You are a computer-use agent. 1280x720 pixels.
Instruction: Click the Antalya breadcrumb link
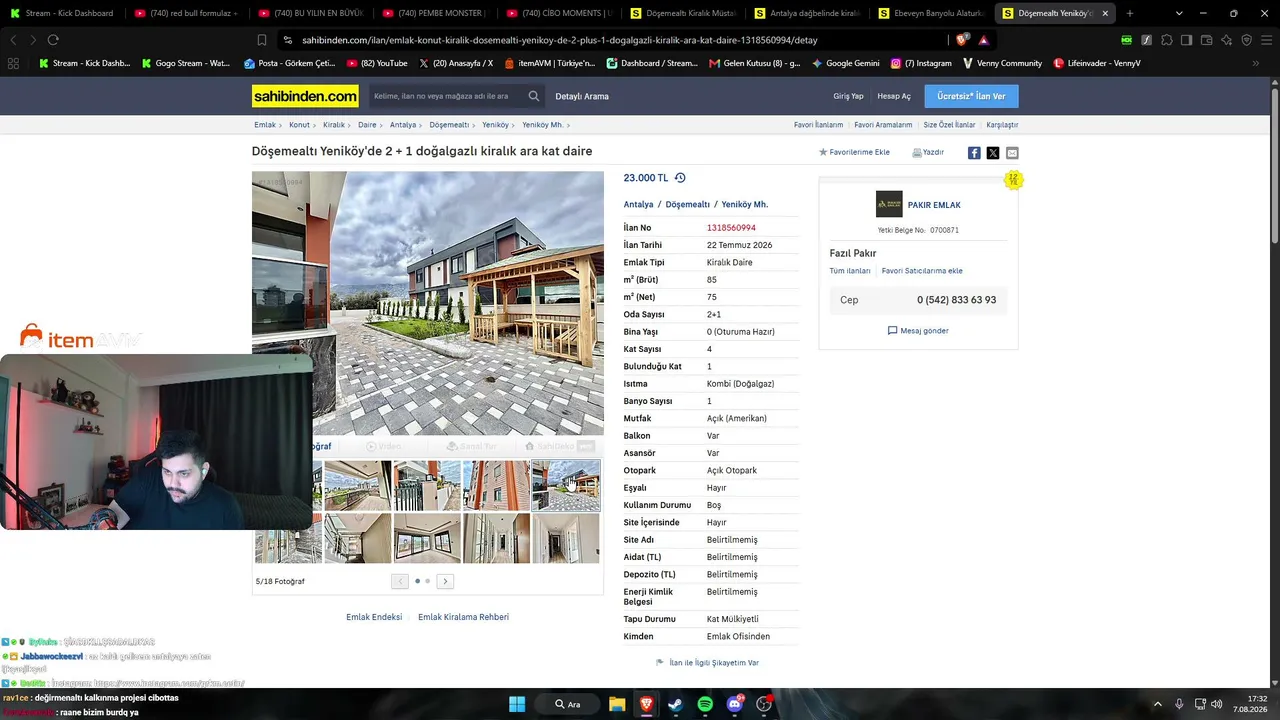click(x=403, y=125)
